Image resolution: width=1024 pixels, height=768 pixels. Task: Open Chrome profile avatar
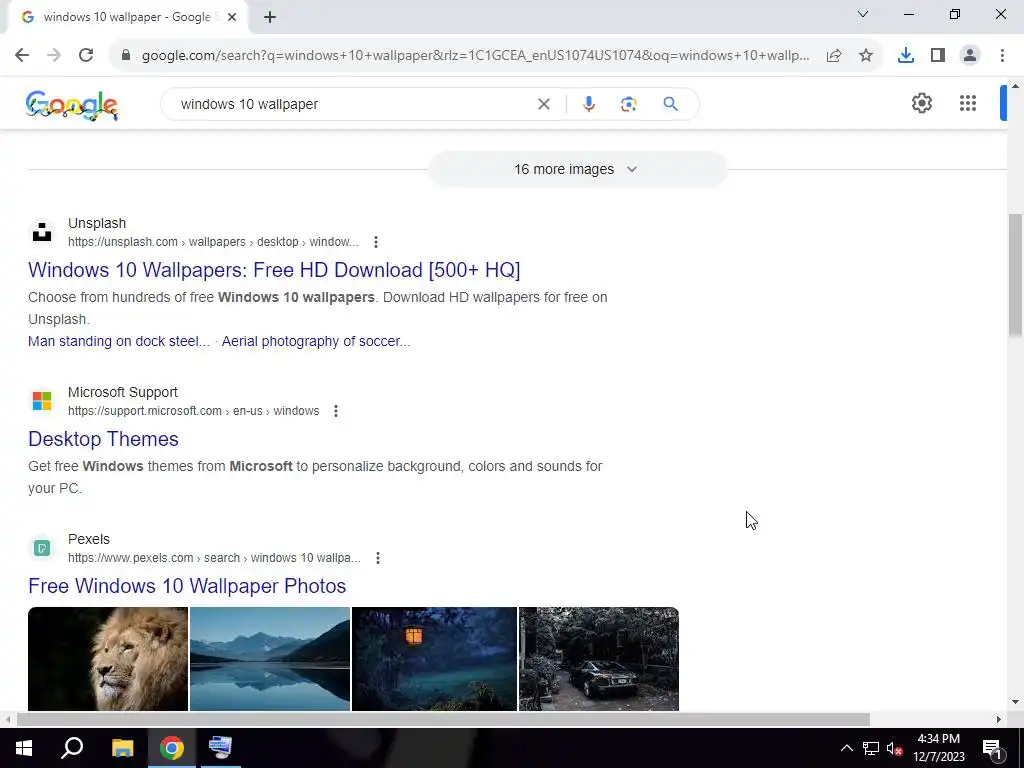click(970, 56)
